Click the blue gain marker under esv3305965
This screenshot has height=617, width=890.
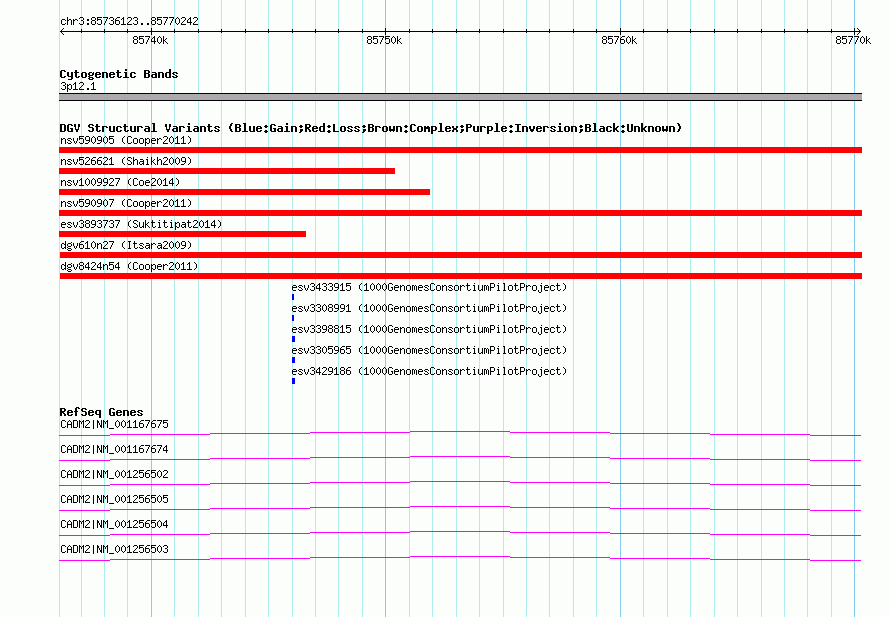[x=293, y=360]
